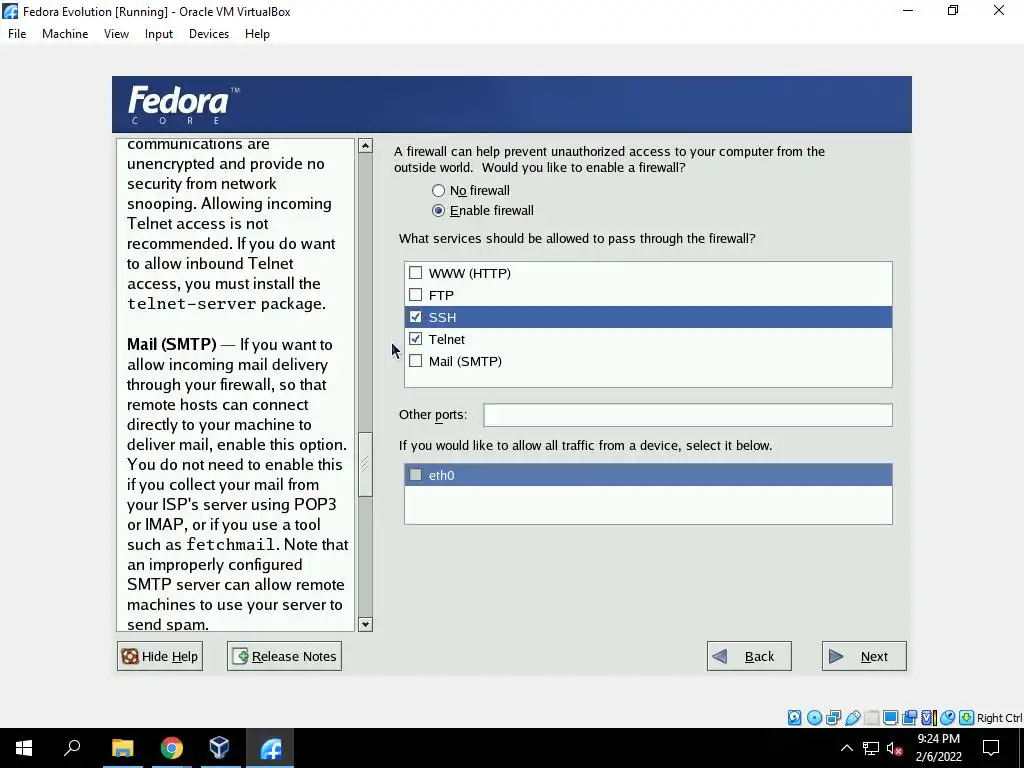This screenshot has width=1024, height=768.
Task: Click the recording status icon
Action: pyautogui.click(x=909, y=718)
